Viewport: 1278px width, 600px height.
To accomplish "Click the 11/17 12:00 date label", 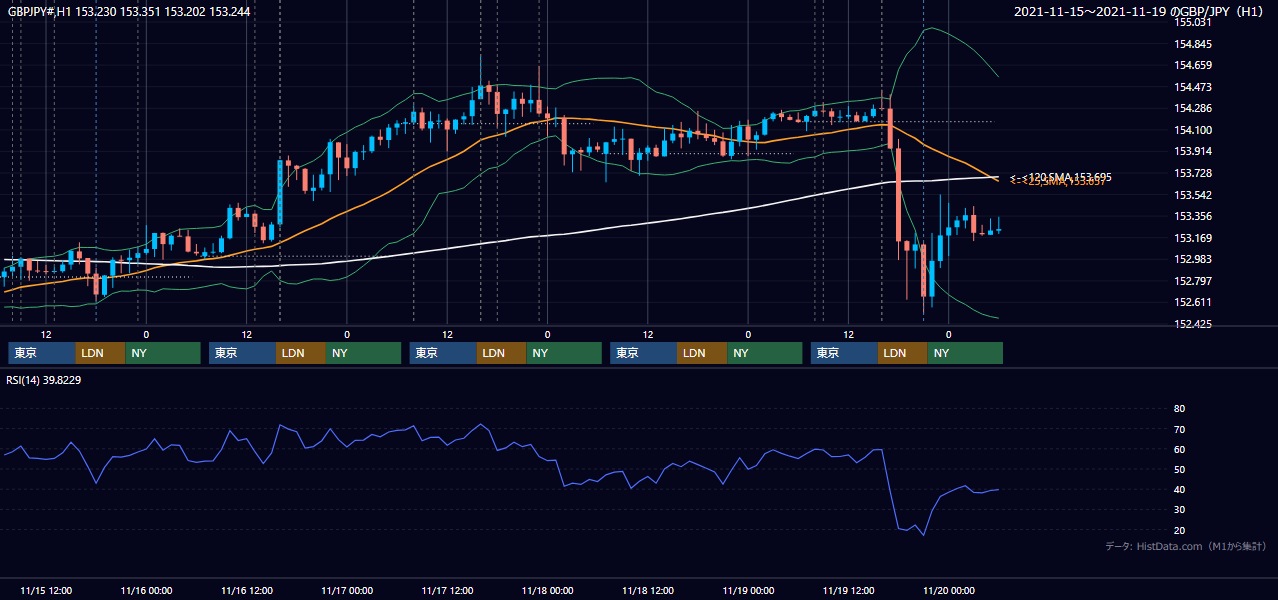I will (447, 590).
